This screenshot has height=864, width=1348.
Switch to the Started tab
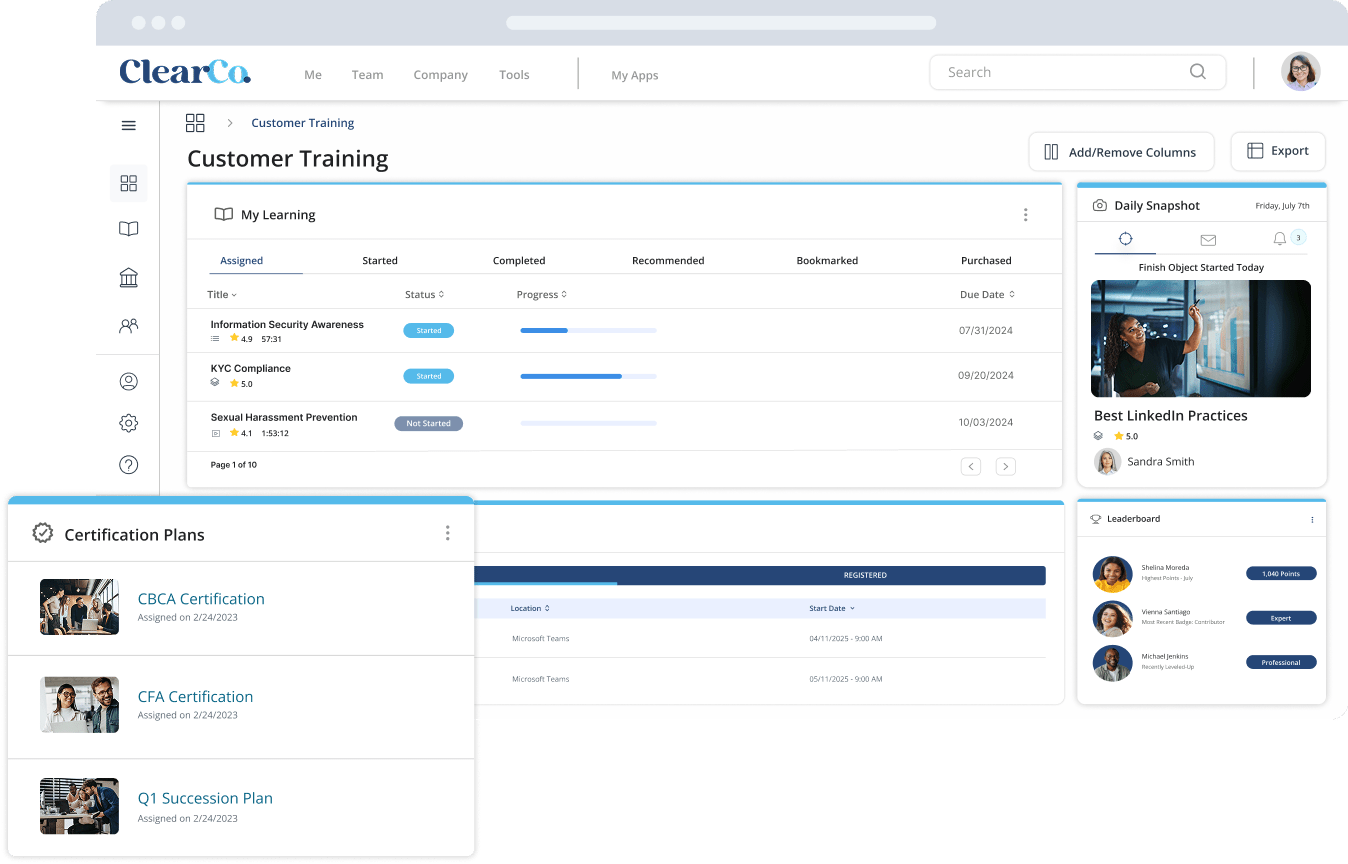click(x=380, y=261)
